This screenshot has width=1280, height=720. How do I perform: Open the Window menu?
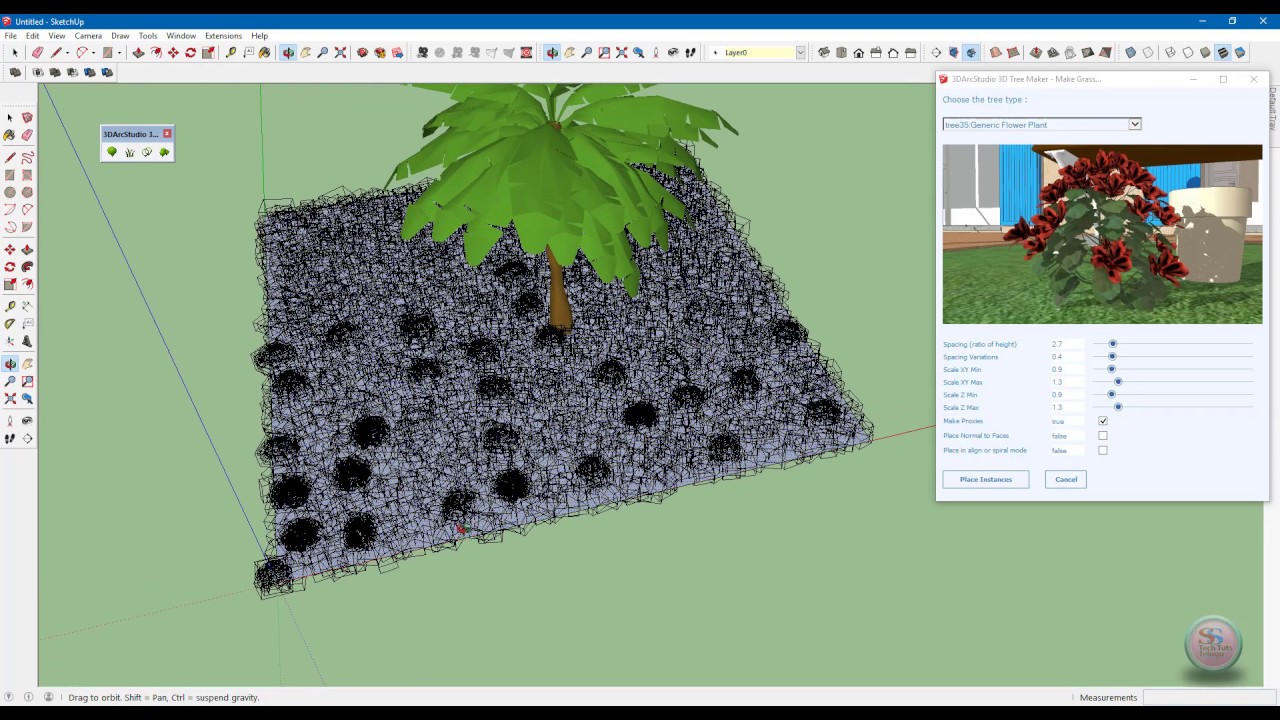coord(181,35)
